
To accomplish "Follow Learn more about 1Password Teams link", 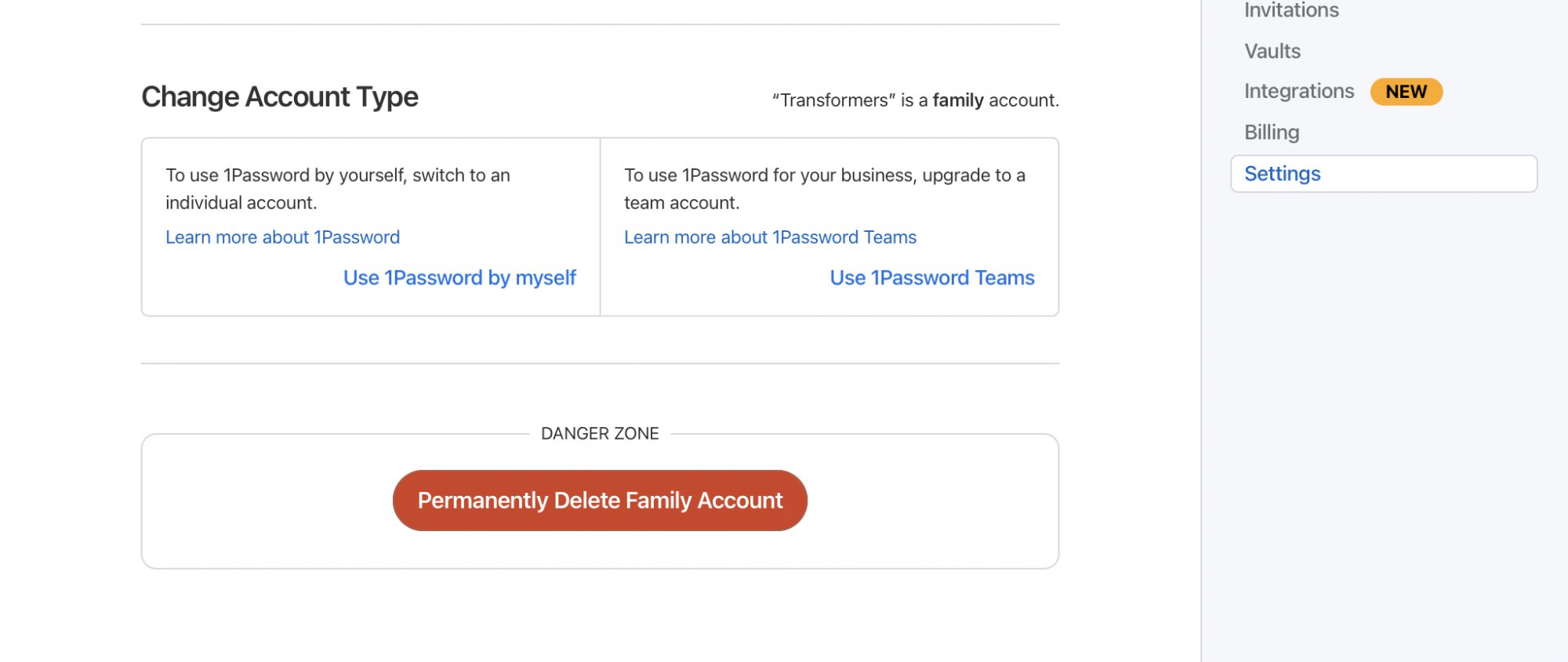I will [770, 237].
